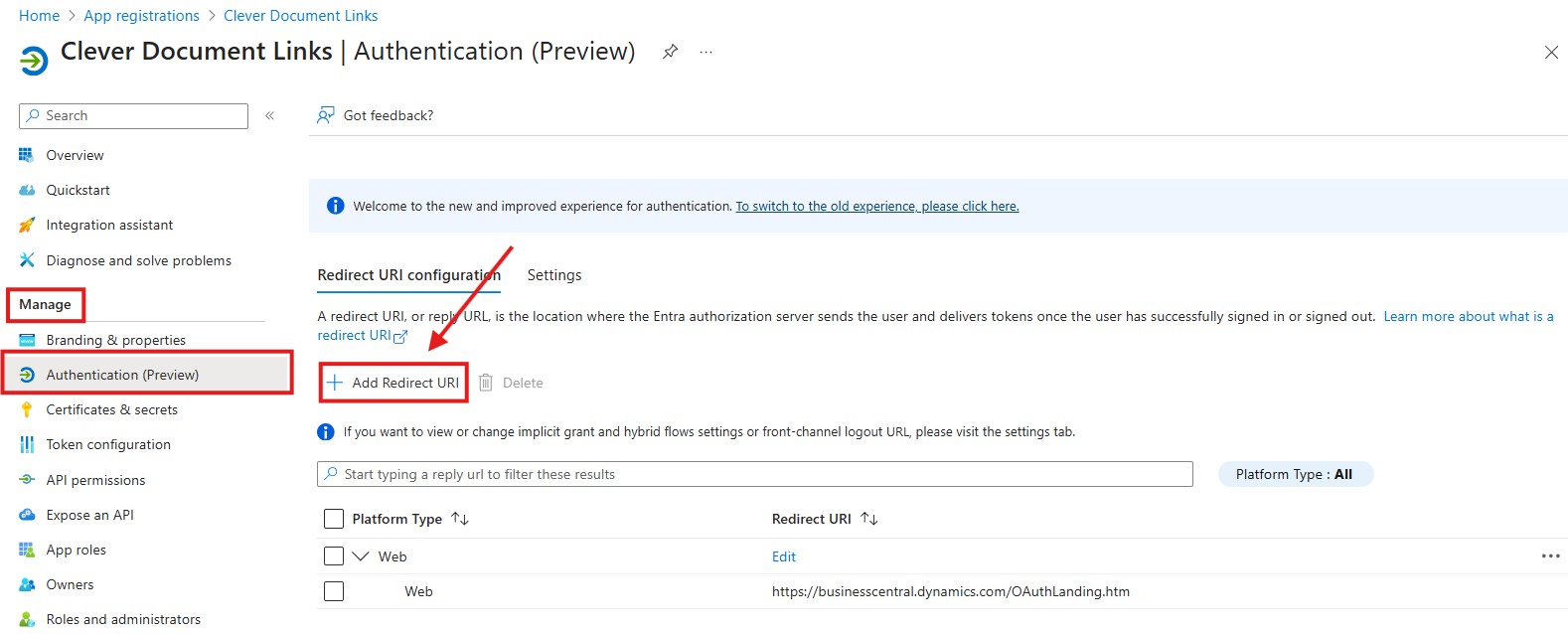Click the Got feedback icon
The width and height of the screenshot is (1568, 634).
point(326,115)
